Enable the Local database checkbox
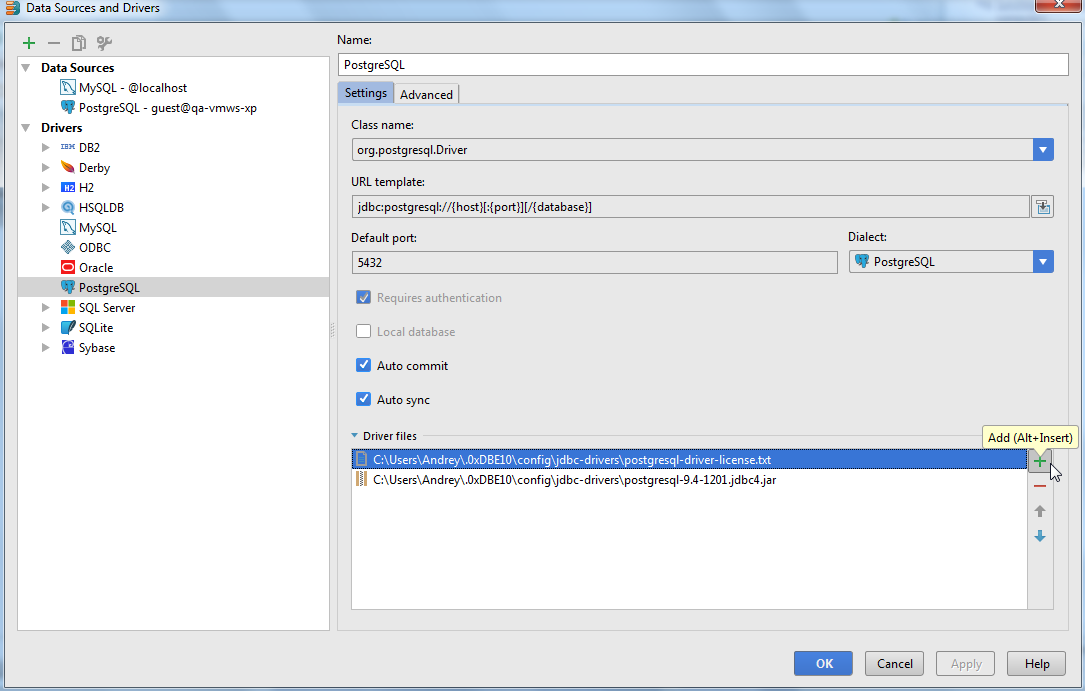The image size is (1085, 691). [x=364, y=332]
